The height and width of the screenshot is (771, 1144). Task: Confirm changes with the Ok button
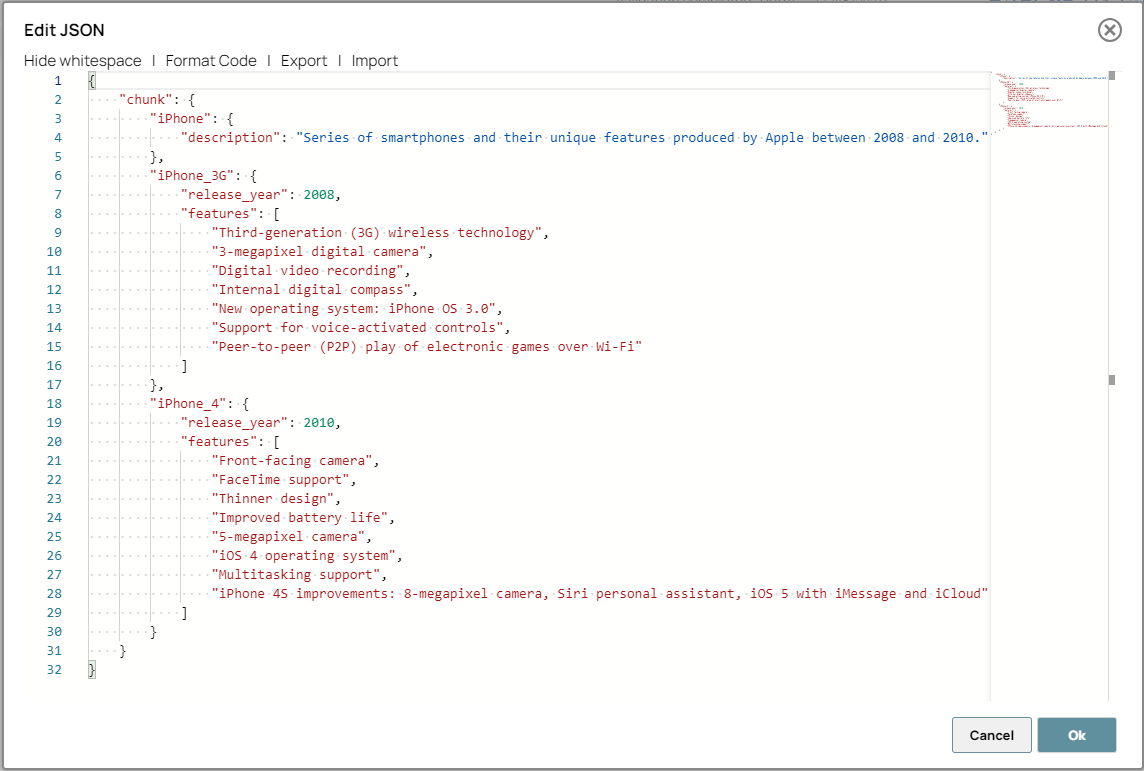(1077, 734)
